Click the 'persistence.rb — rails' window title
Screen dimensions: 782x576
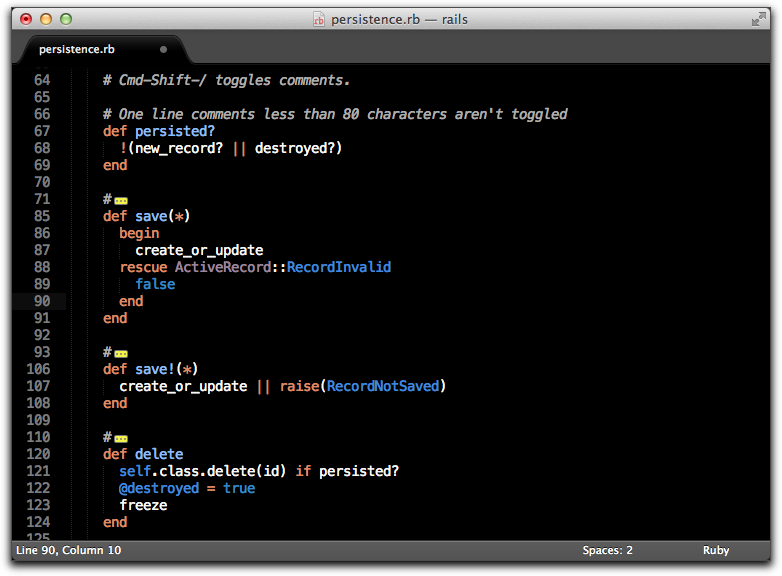399,19
